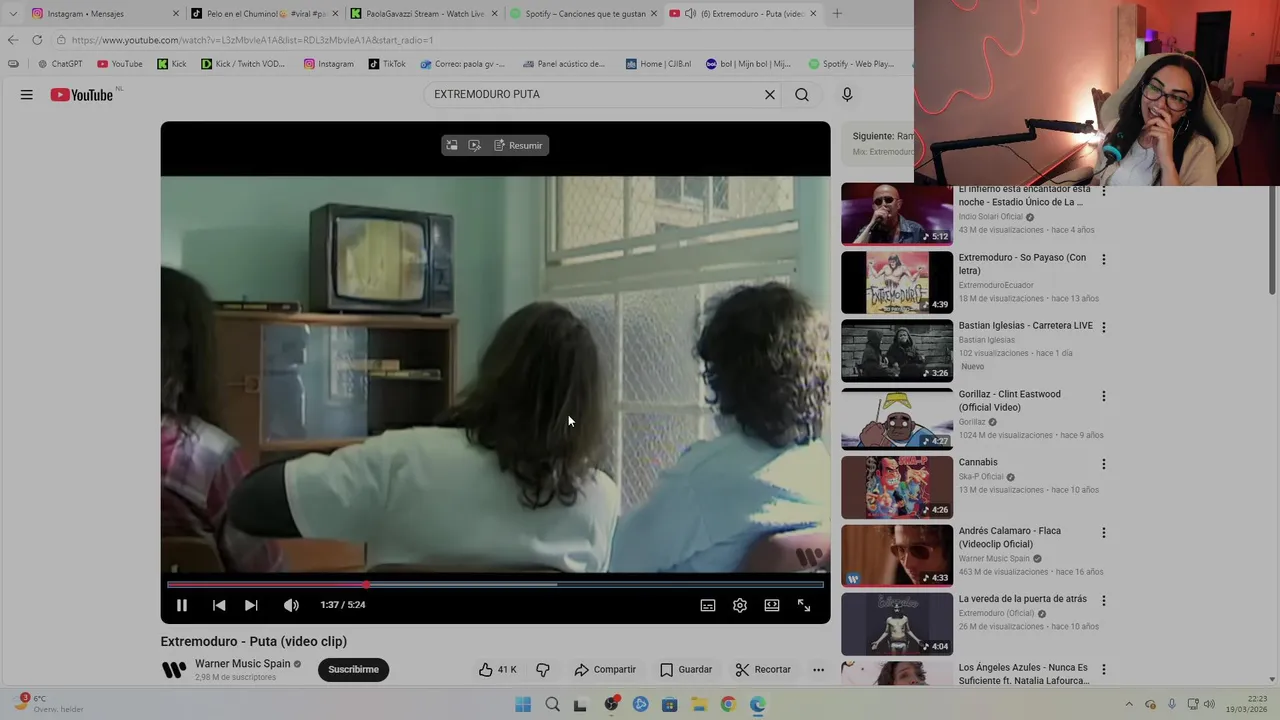Mute the video player volume
The width and height of the screenshot is (1280, 720).
click(x=291, y=605)
